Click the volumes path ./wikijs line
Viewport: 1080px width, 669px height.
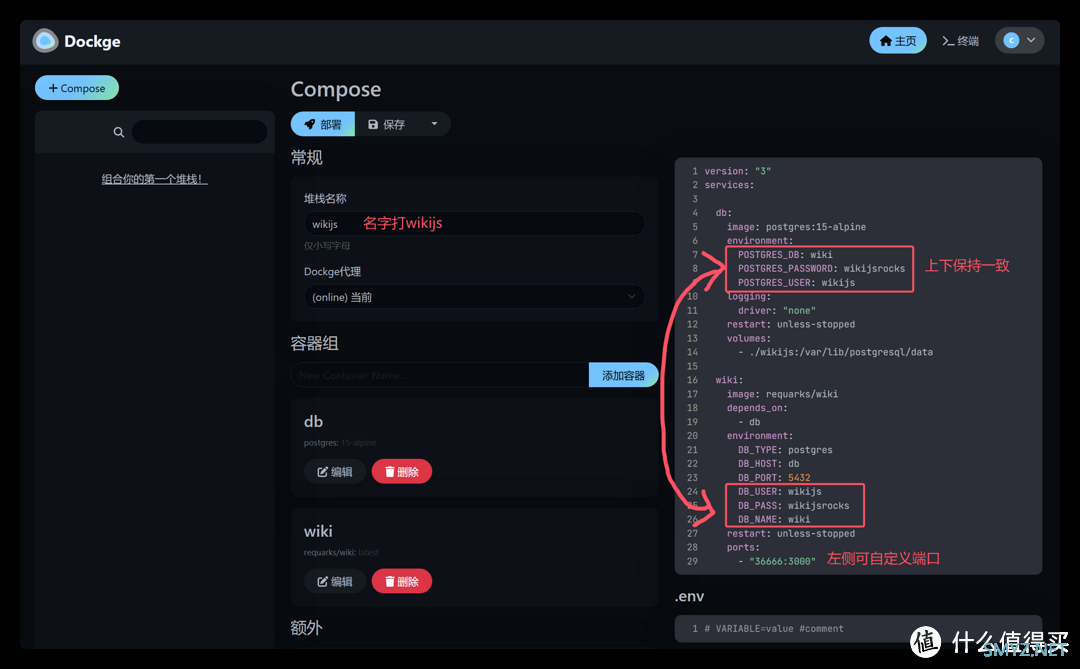pos(835,352)
